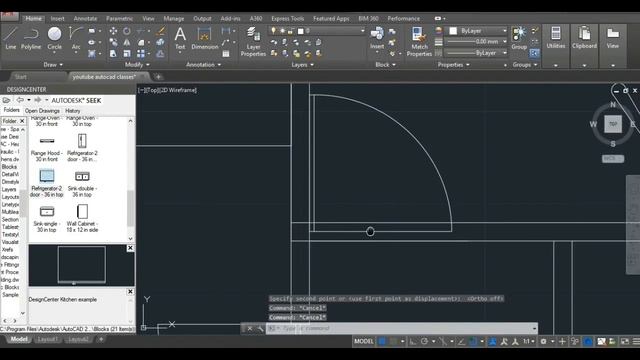Image resolution: width=640 pixels, height=360 pixels.
Task: Insert a Table from Annotation panel
Action: point(226,54)
